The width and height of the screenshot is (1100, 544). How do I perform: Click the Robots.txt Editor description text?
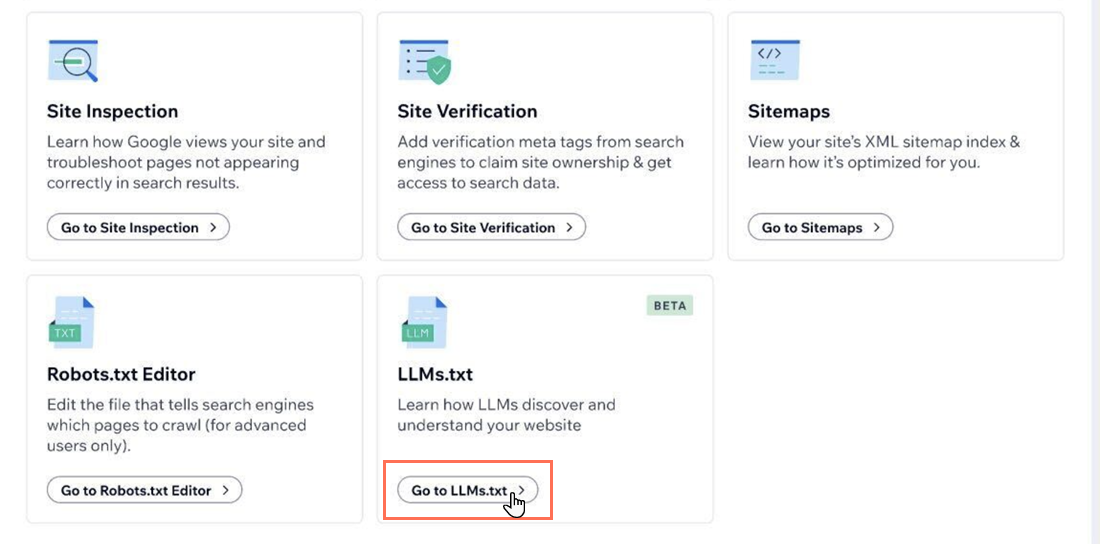(180, 425)
